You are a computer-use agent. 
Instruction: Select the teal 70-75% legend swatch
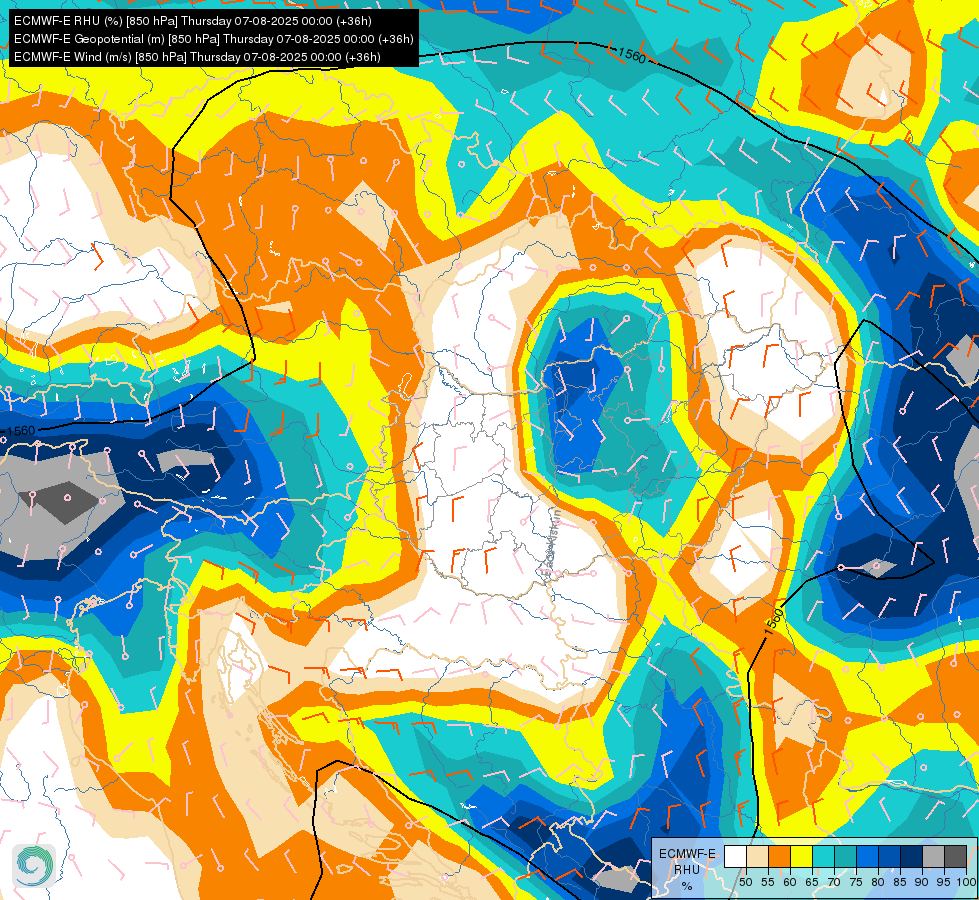click(x=845, y=856)
